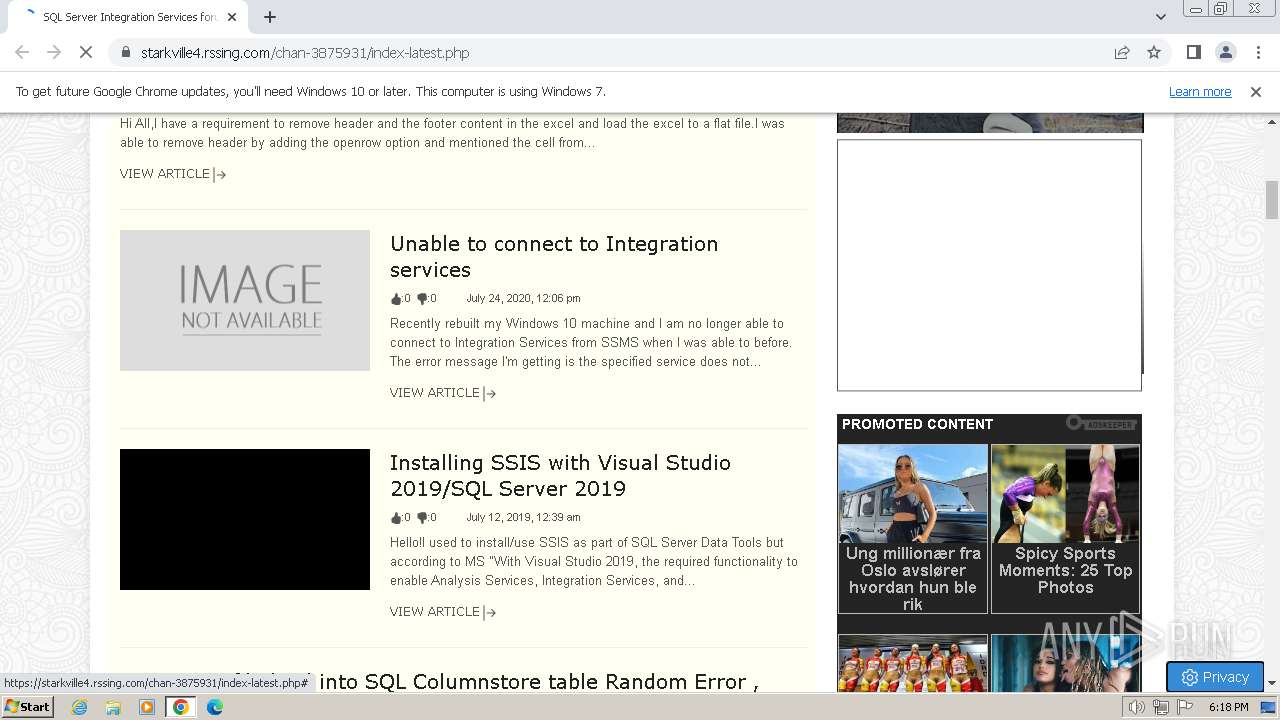Click black thumbnail of Installing SSIS article

[x=245, y=519]
